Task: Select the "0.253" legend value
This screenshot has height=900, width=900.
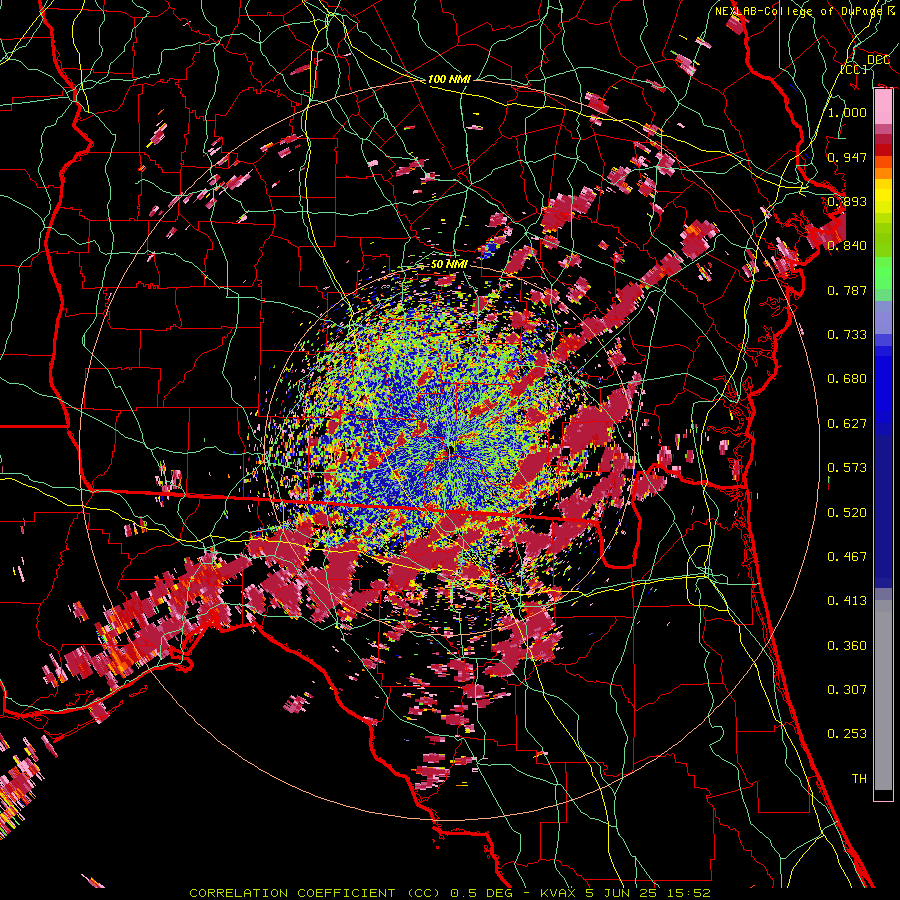Action: (x=847, y=734)
